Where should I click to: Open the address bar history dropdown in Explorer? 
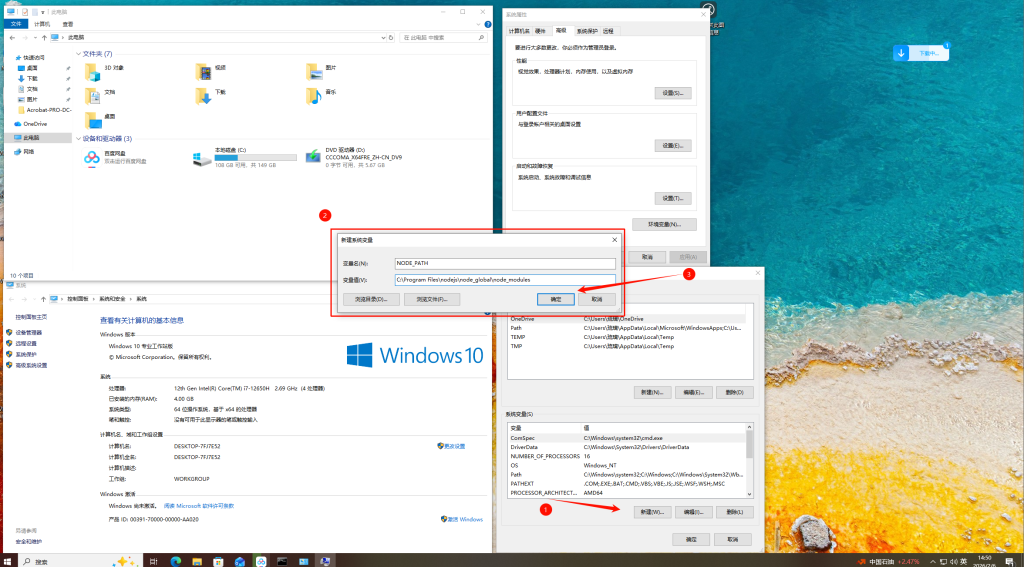pos(383,38)
